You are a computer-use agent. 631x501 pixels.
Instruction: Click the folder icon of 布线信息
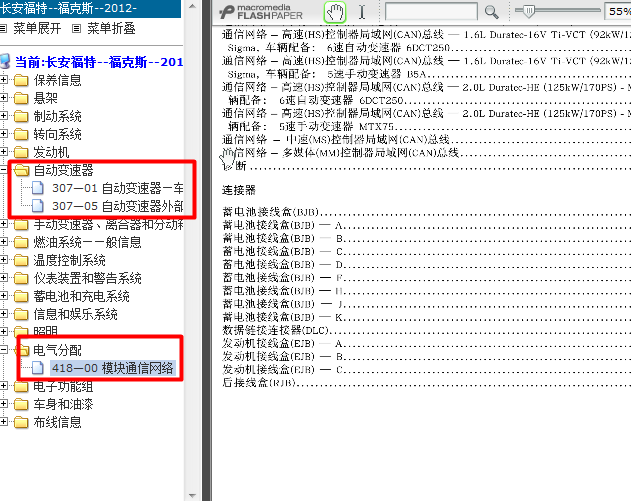click(x=21, y=422)
